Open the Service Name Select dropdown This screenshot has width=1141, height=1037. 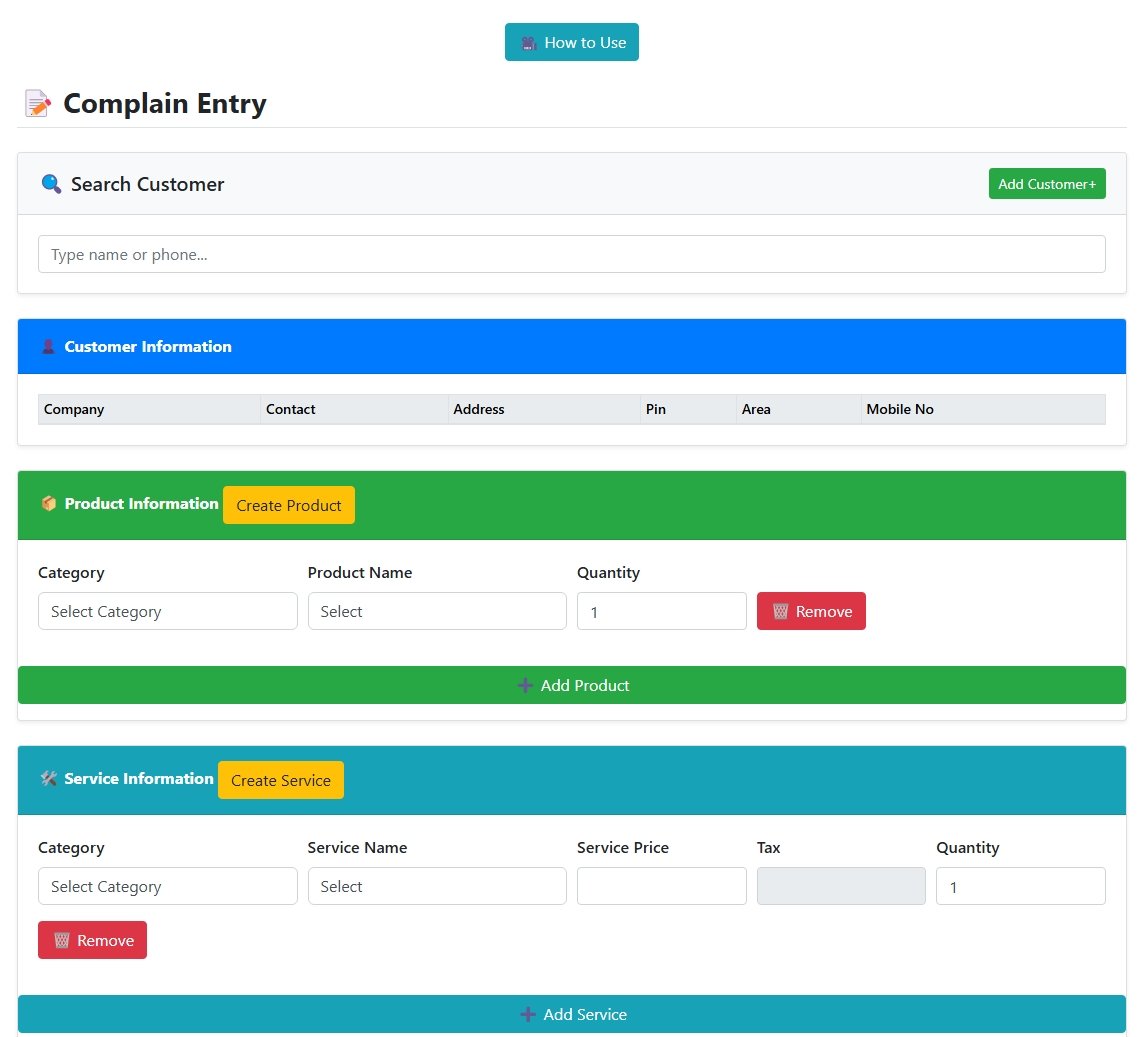pyautogui.click(x=437, y=886)
